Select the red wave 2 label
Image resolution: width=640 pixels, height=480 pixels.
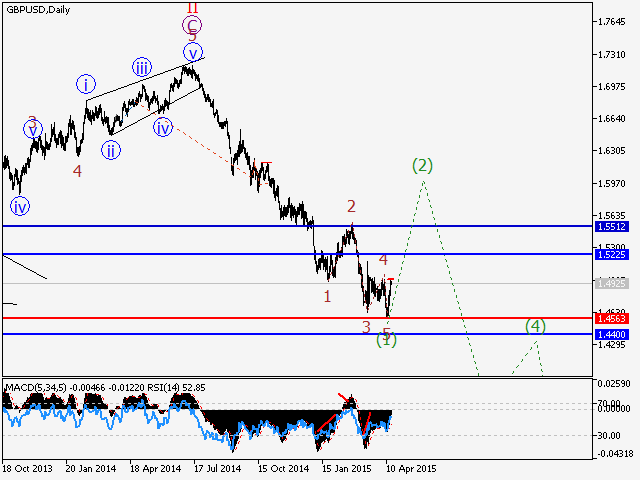(x=351, y=207)
